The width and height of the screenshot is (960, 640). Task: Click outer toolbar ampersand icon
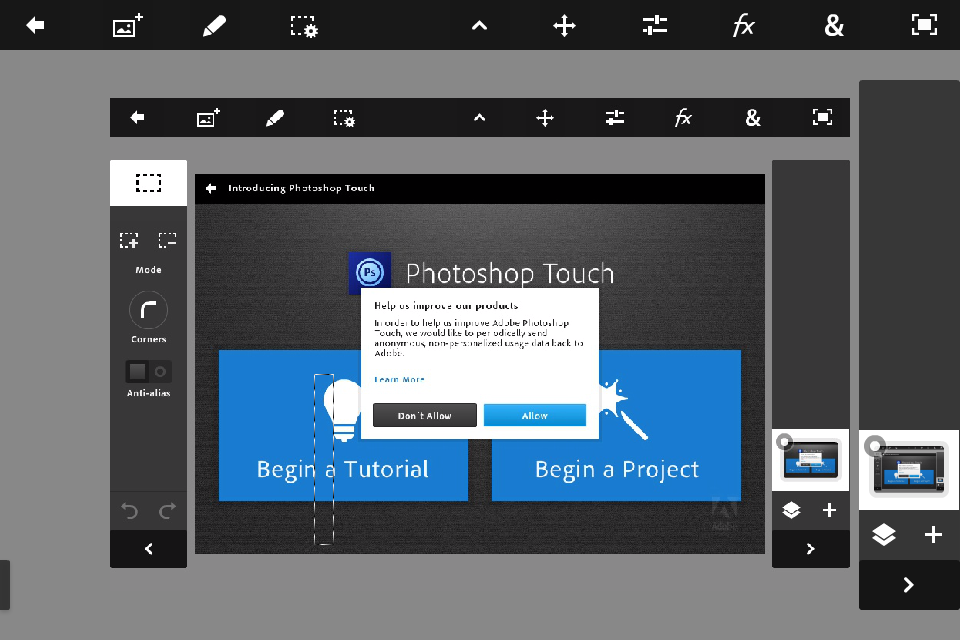click(834, 26)
